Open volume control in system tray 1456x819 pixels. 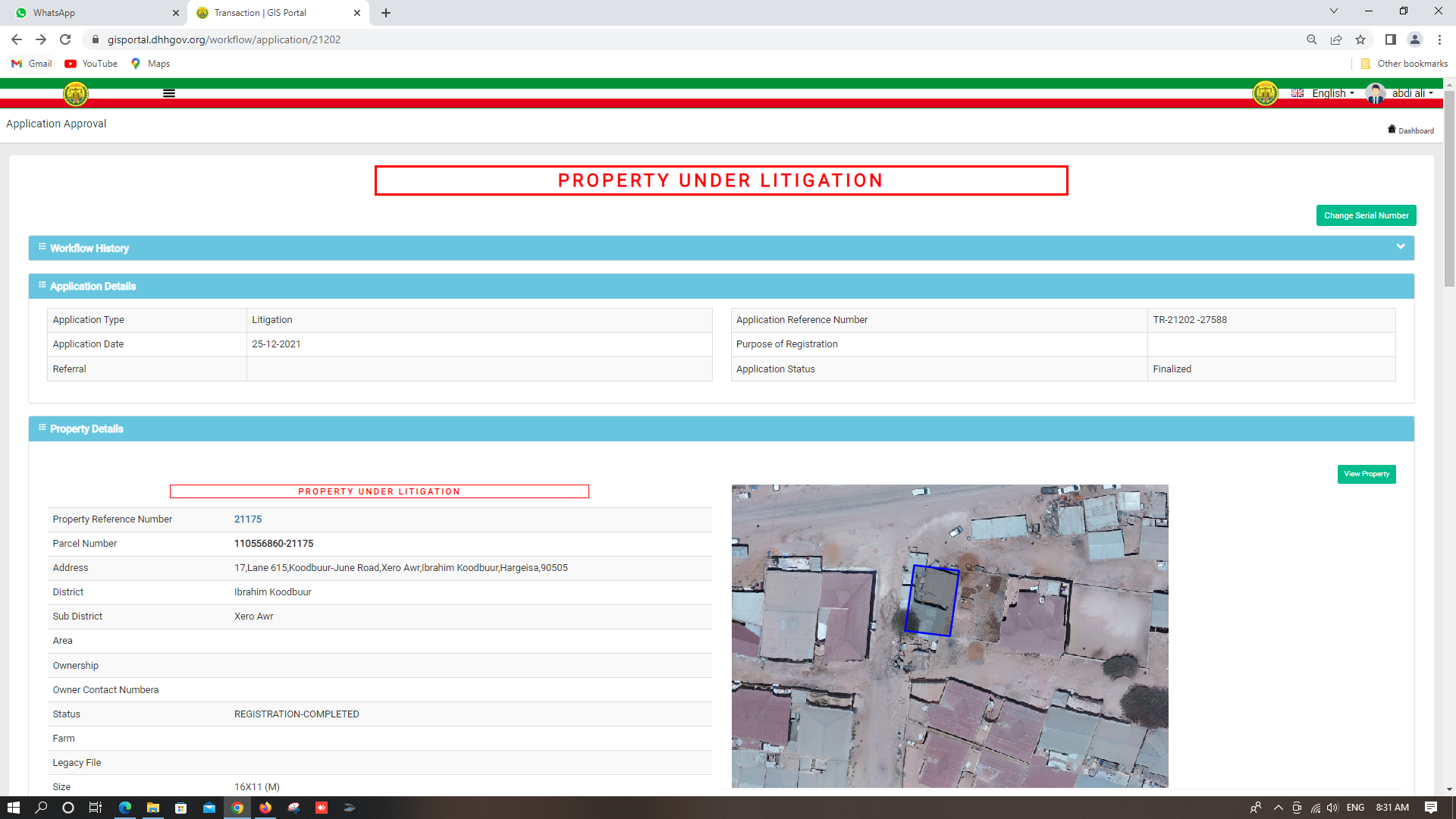(1332, 808)
